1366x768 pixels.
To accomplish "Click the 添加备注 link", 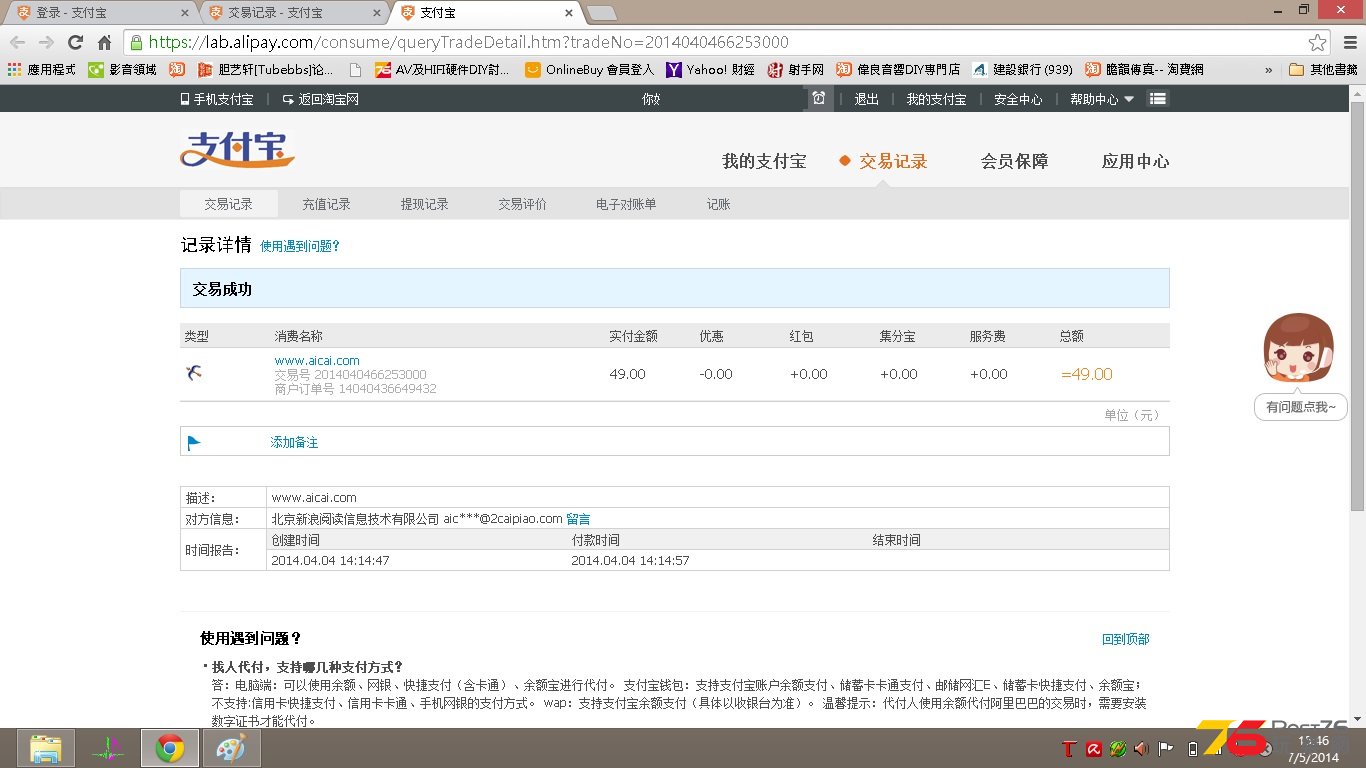I will (x=294, y=442).
